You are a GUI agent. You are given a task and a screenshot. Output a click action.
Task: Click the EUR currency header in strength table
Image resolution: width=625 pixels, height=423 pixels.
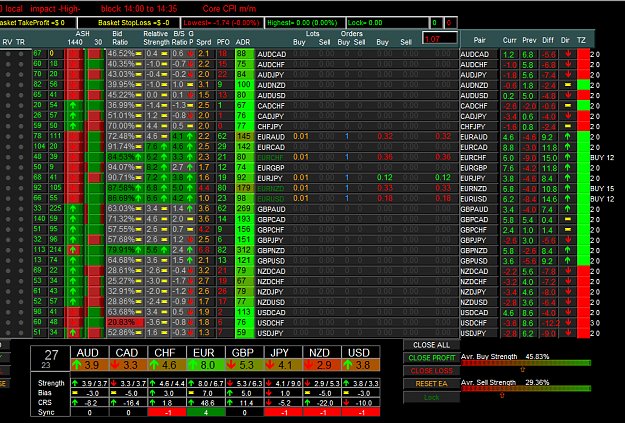tap(206, 352)
